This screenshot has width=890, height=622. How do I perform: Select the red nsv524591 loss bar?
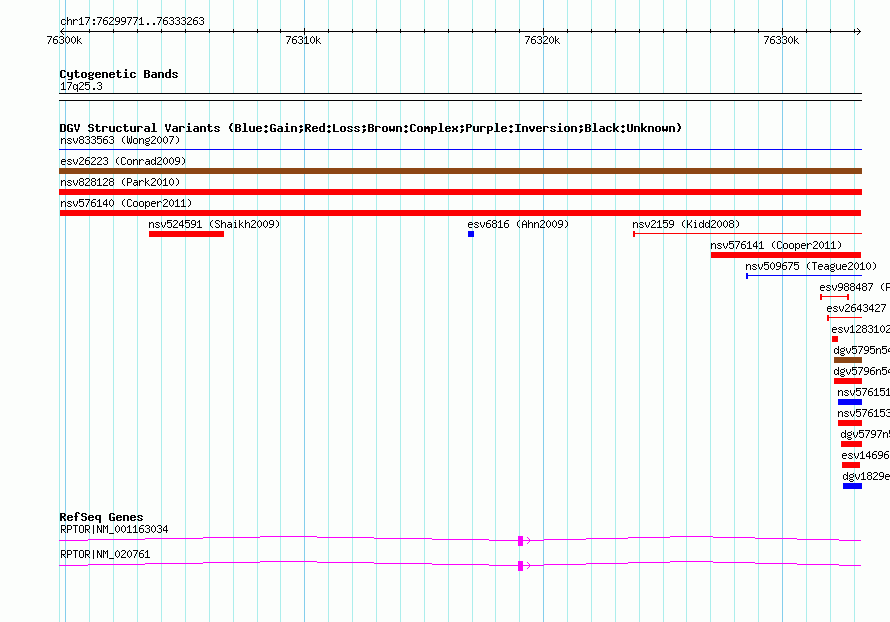(x=186, y=234)
